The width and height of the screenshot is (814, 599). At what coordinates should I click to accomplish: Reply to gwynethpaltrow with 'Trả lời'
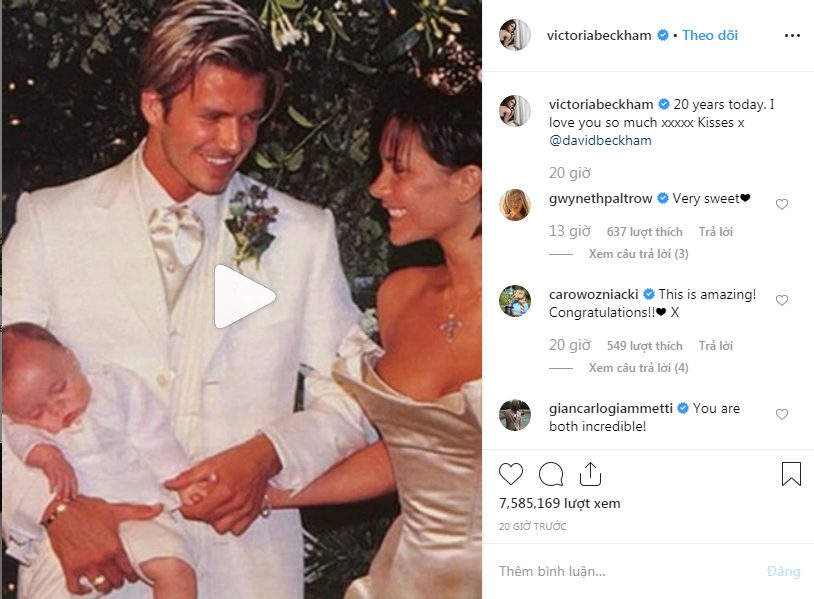click(x=715, y=232)
